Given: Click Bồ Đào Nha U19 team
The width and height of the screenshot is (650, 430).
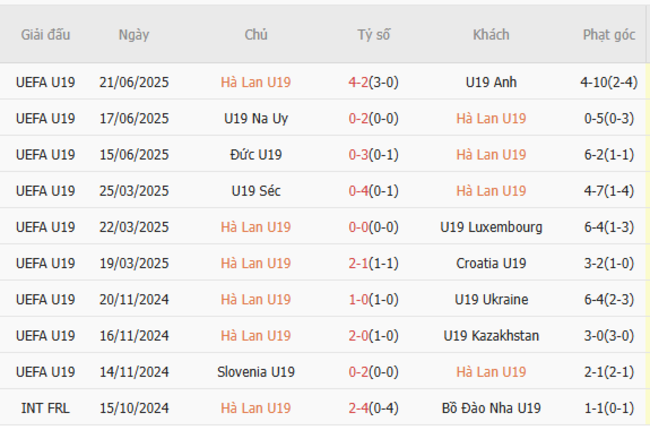Looking at the screenshot, I should click(491, 408).
